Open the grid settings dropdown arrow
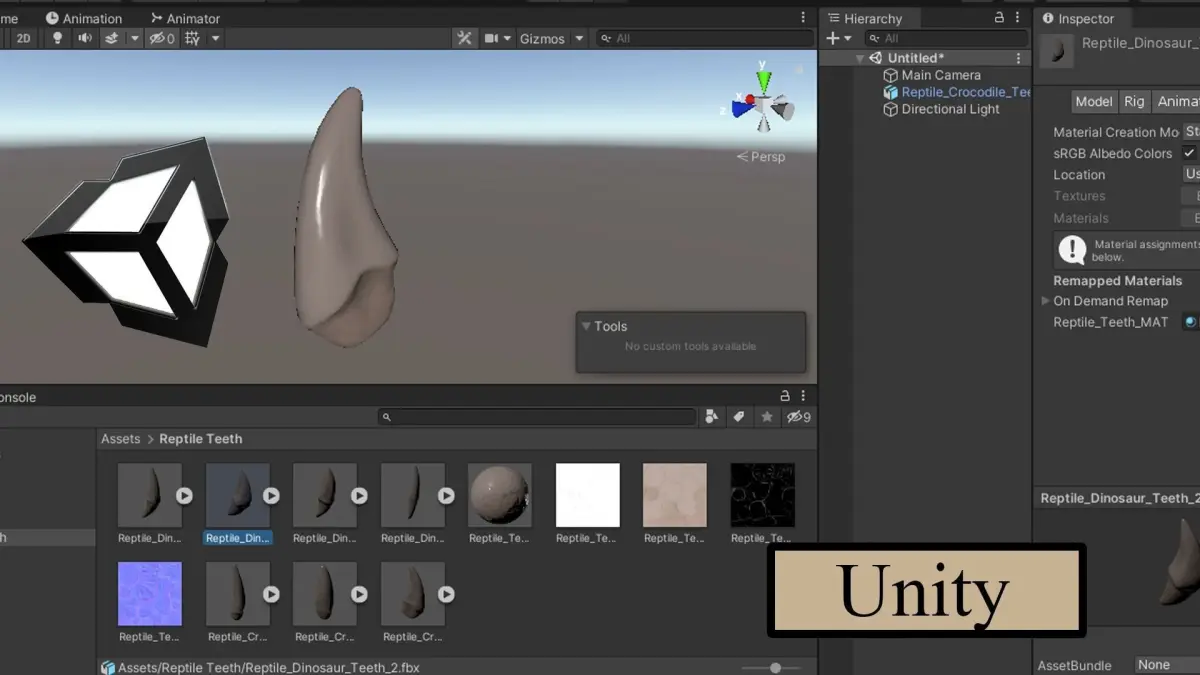 click(215, 38)
